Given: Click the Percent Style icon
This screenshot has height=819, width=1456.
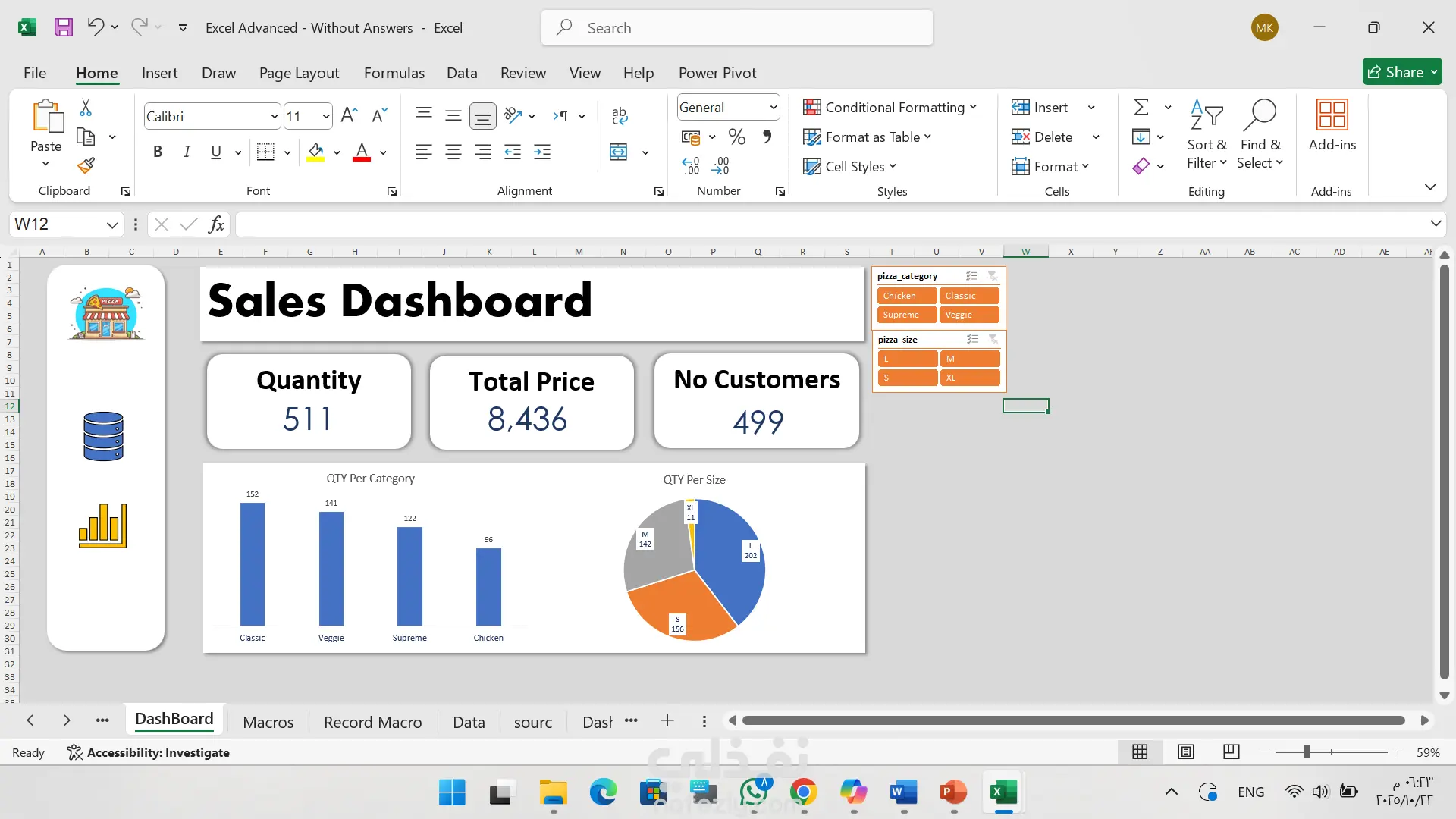Looking at the screenshot, I should click(736, 136).
